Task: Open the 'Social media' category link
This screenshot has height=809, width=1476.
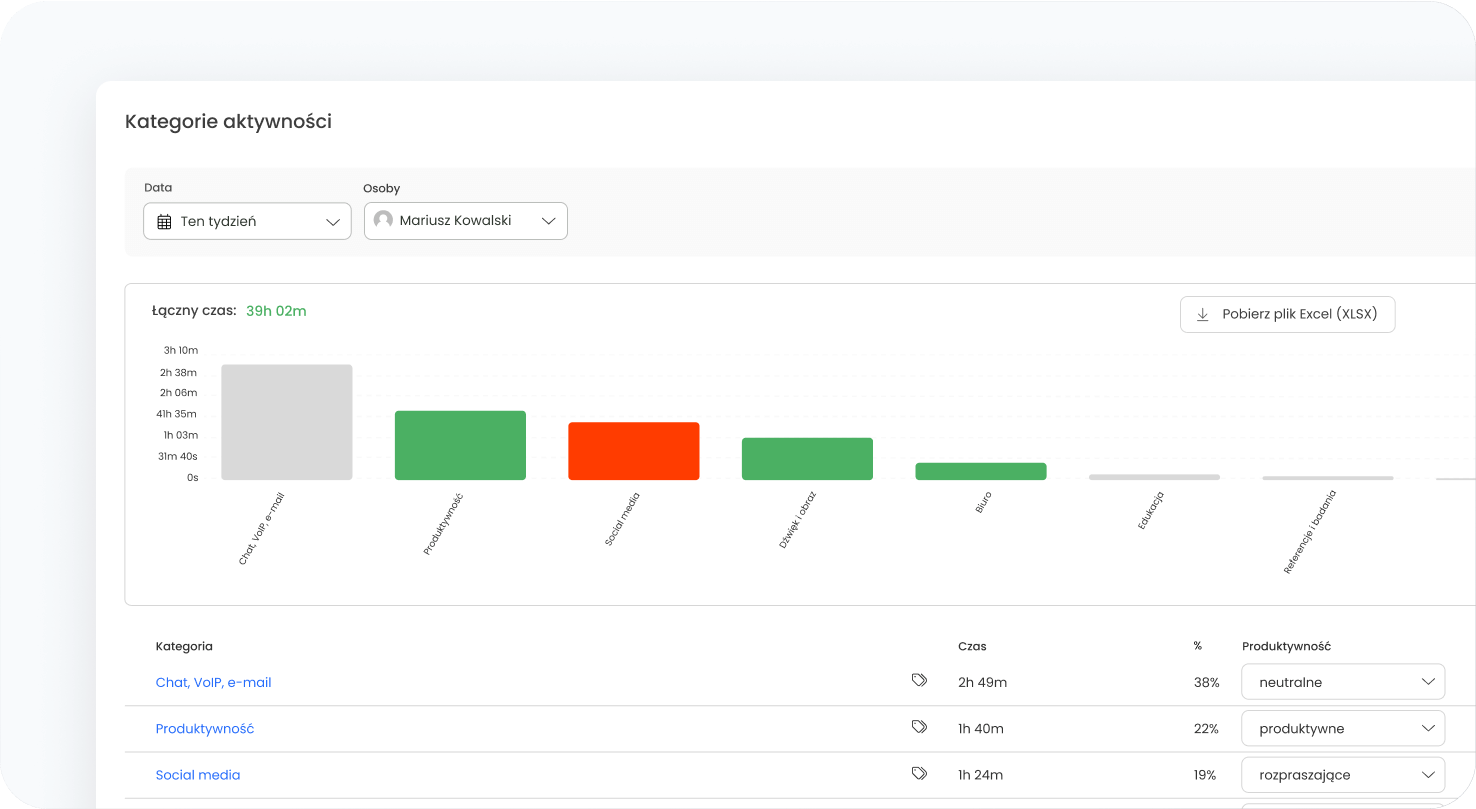Action: pyautogui.click(x=198, y=774)
